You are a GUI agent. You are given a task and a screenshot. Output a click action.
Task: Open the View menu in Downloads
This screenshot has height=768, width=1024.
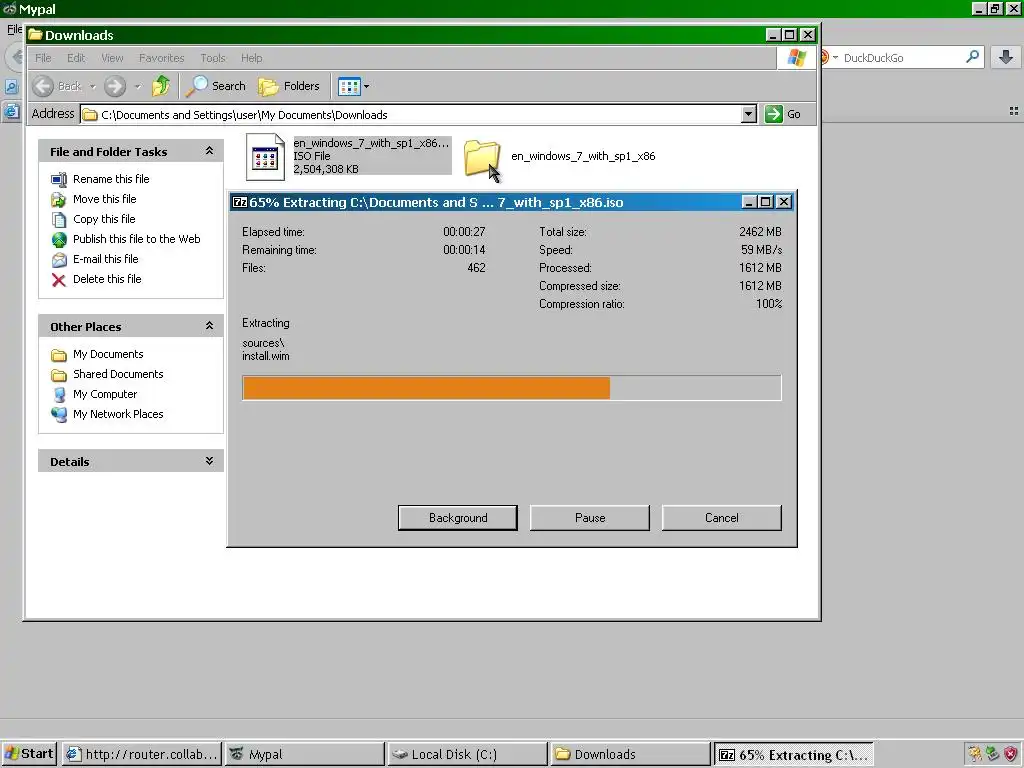112,58
